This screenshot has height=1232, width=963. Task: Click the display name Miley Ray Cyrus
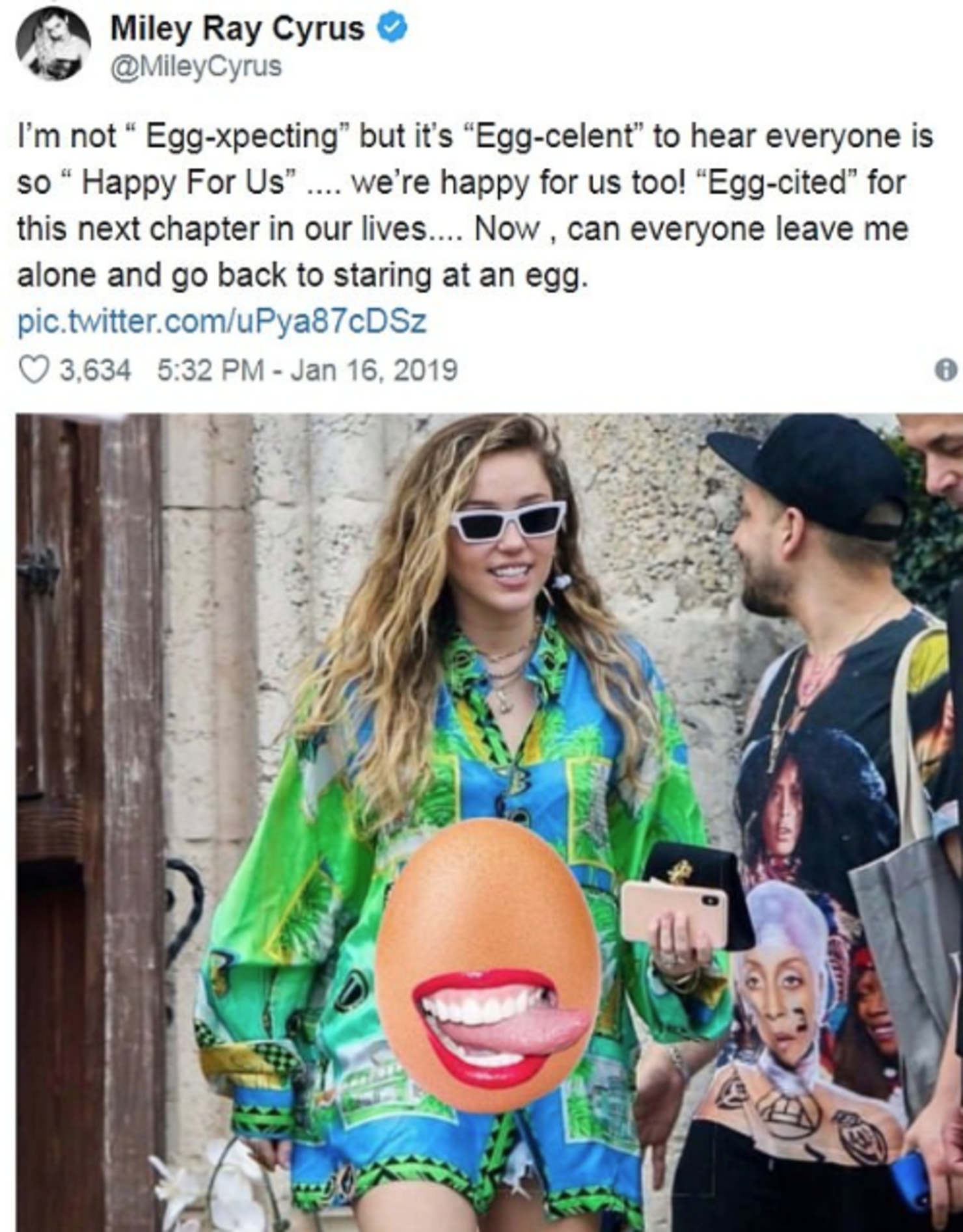(237, 29)
